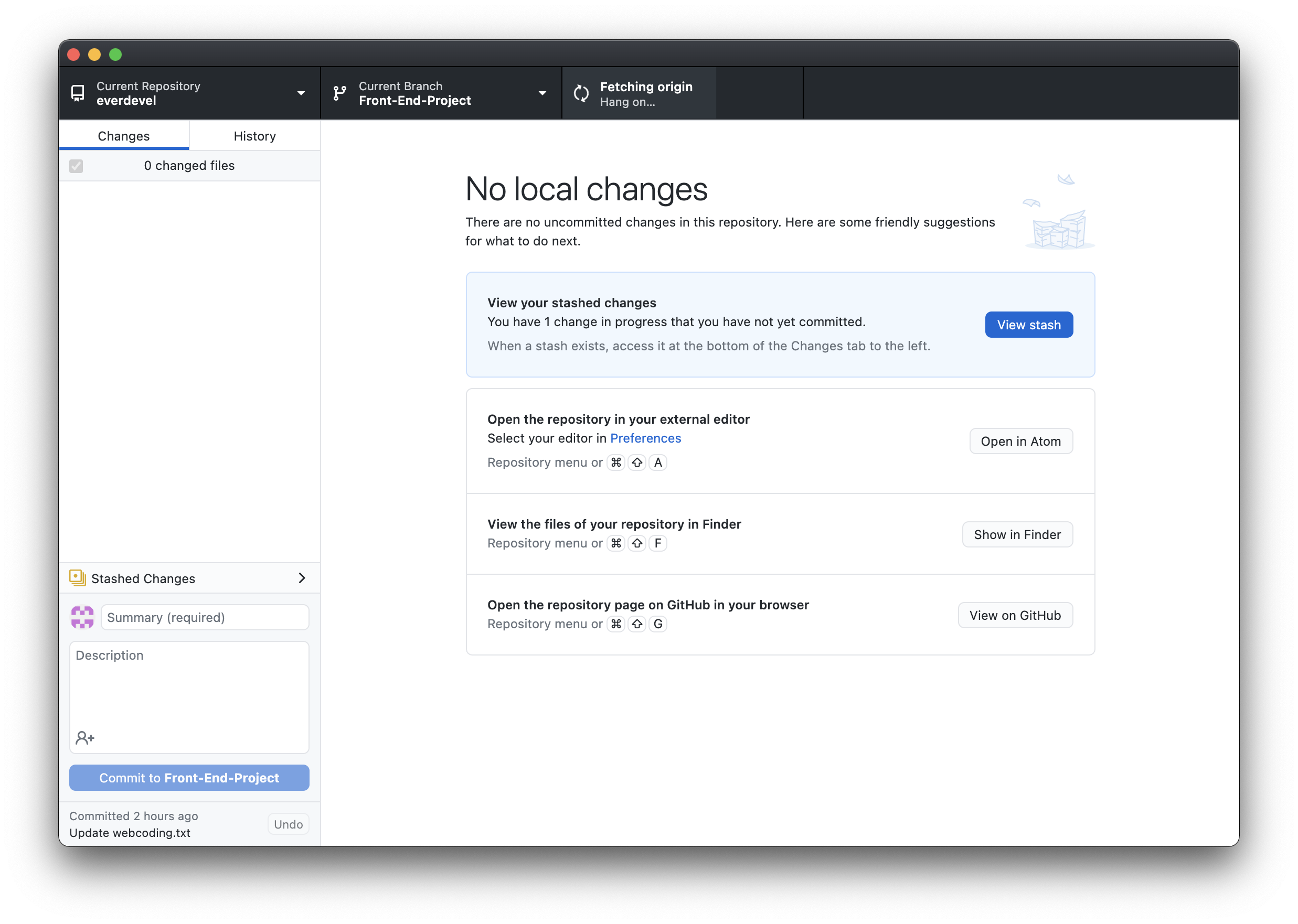Click the Open in Atom button
1298x924 pixels.
tap(1020, 440)
